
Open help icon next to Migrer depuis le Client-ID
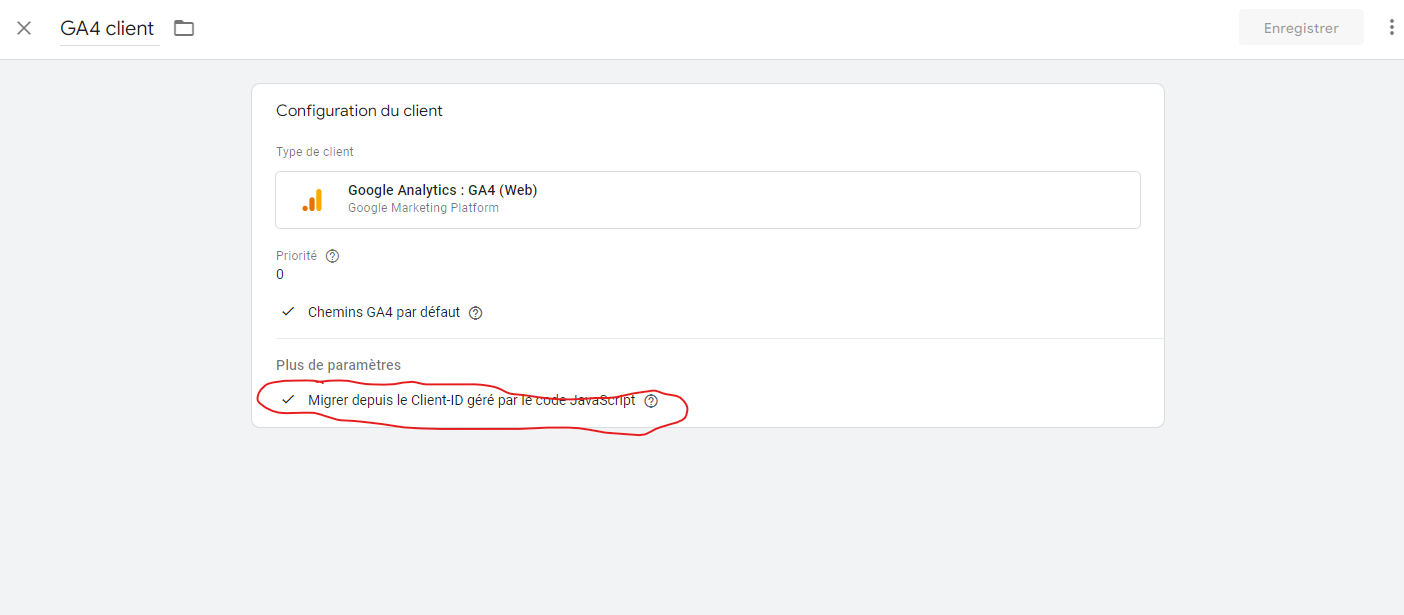tap(651, 401)
